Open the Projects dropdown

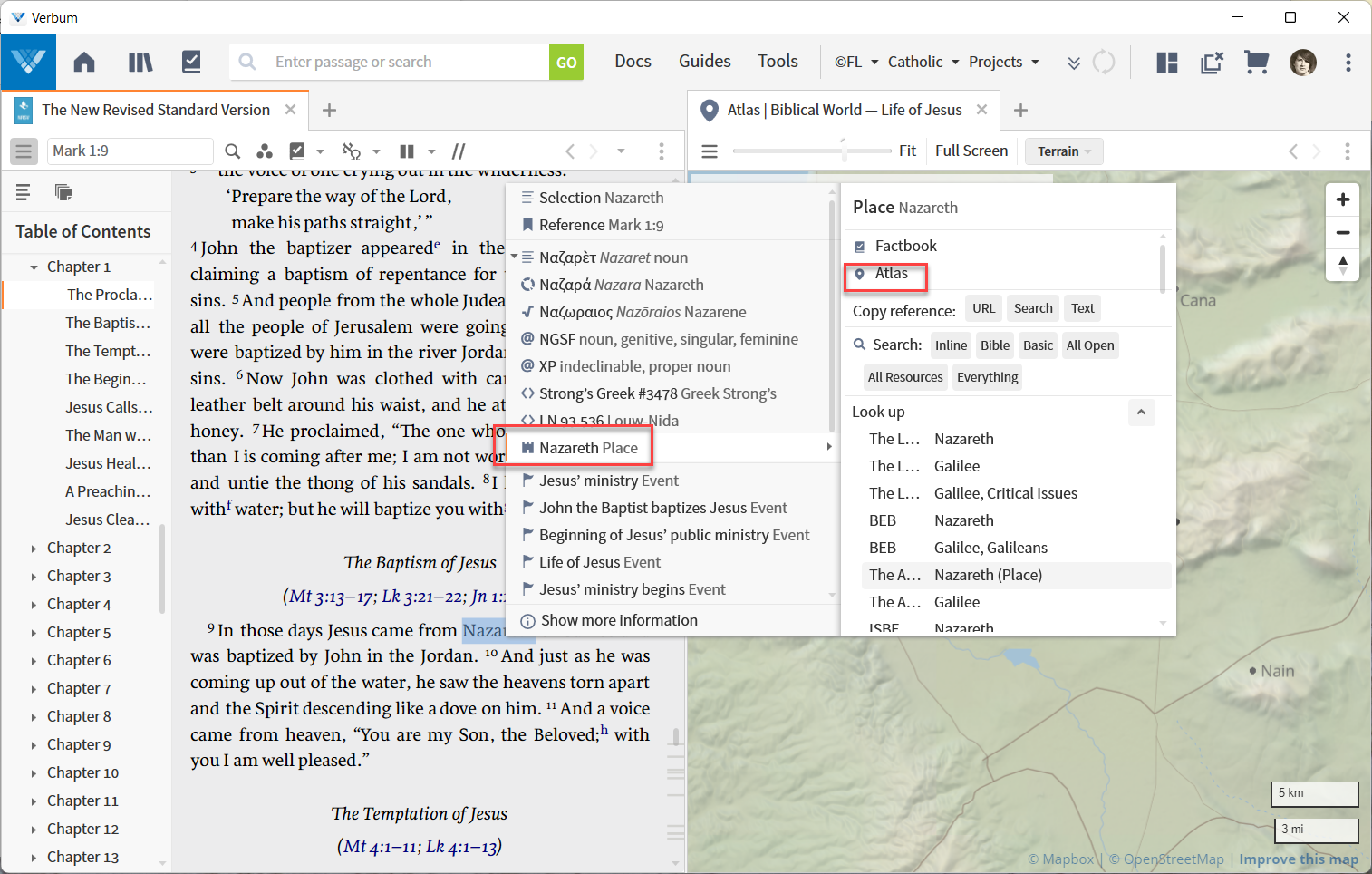[x=1004, y=62]
